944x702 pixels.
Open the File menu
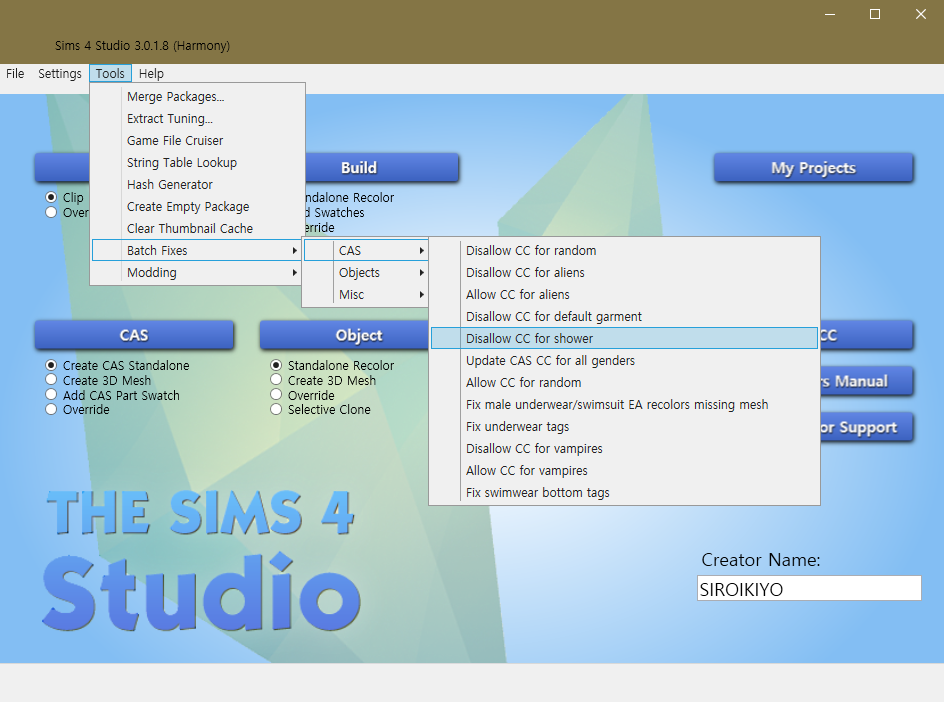(15, 73)
